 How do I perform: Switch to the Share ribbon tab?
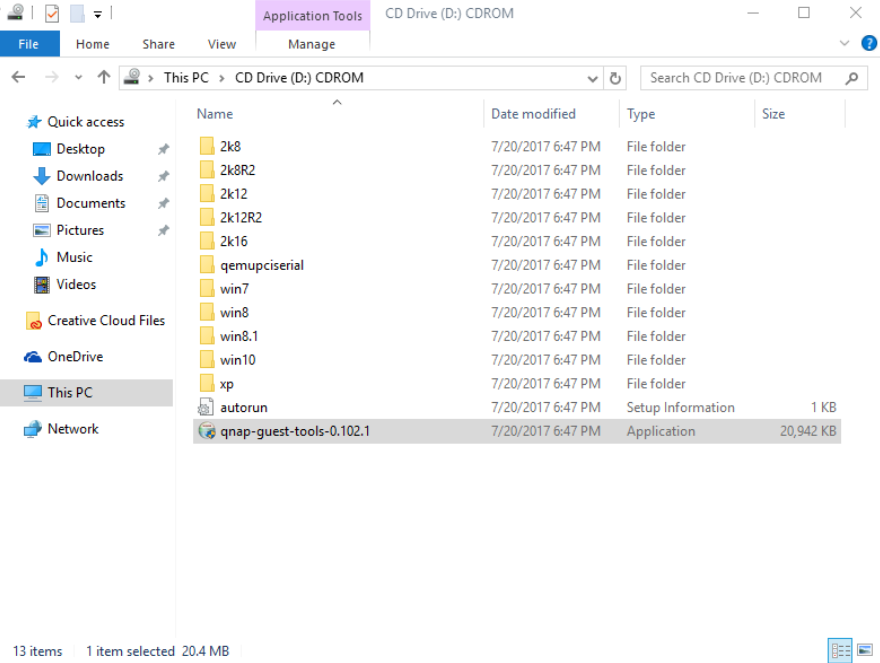tap(158, 44)
